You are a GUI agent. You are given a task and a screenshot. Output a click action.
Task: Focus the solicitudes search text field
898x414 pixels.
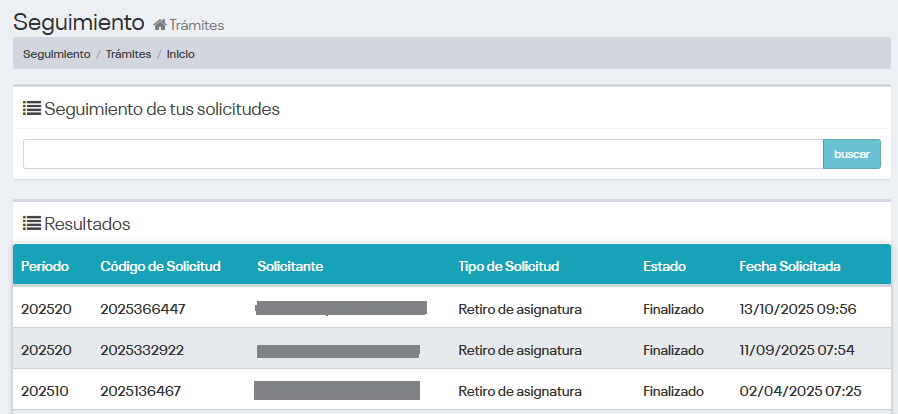(422, 154)
